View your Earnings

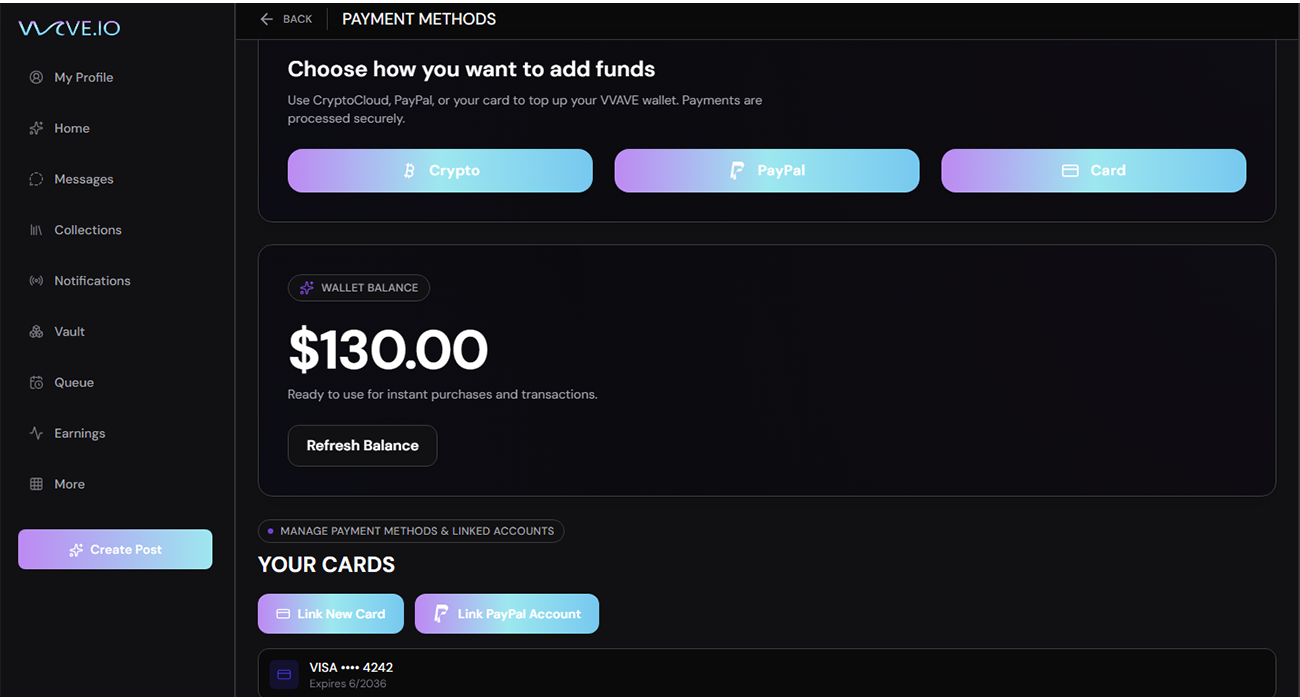[x=79, y=433]
